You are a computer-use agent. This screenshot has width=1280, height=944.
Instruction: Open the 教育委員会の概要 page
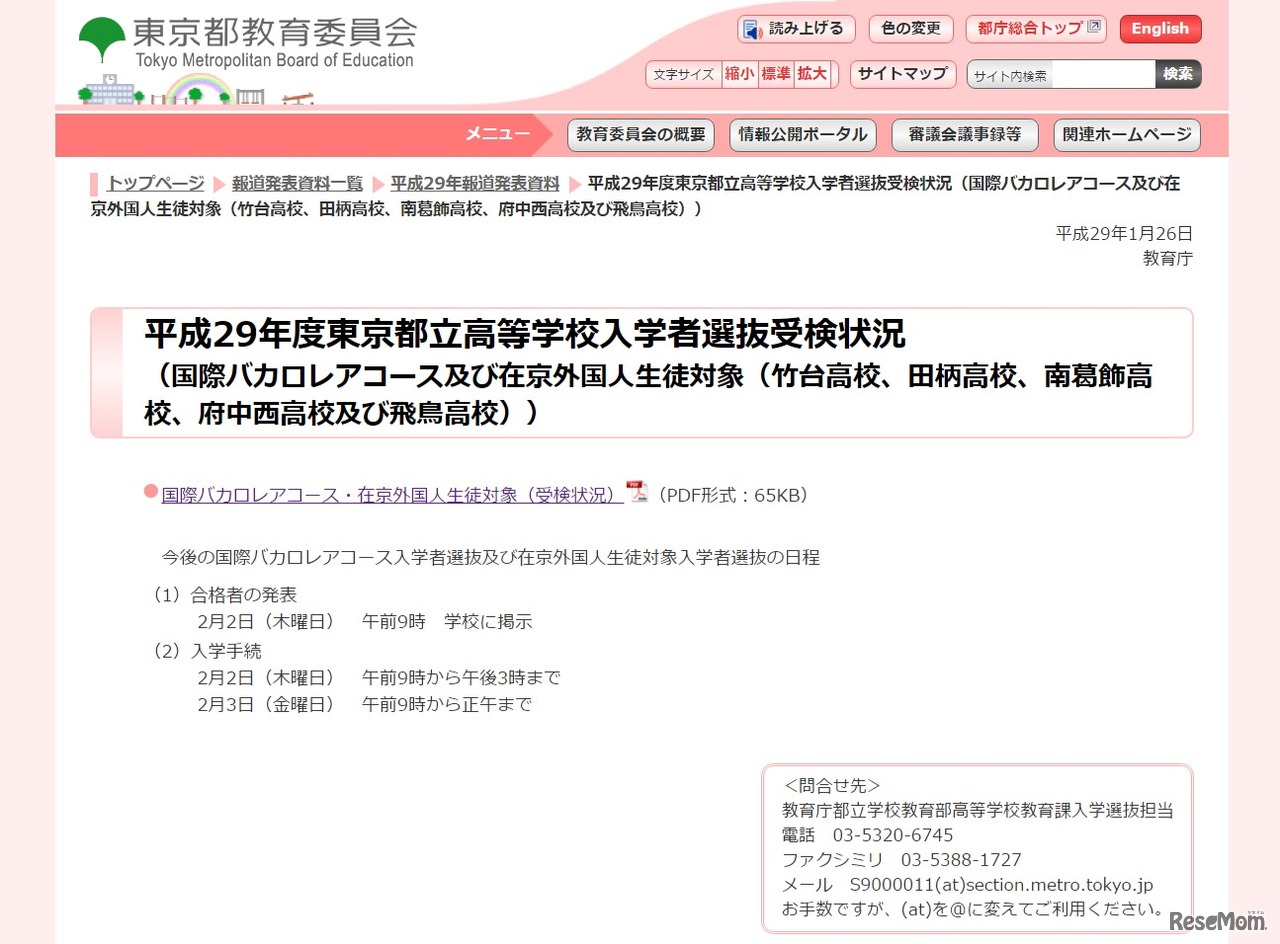641,135
